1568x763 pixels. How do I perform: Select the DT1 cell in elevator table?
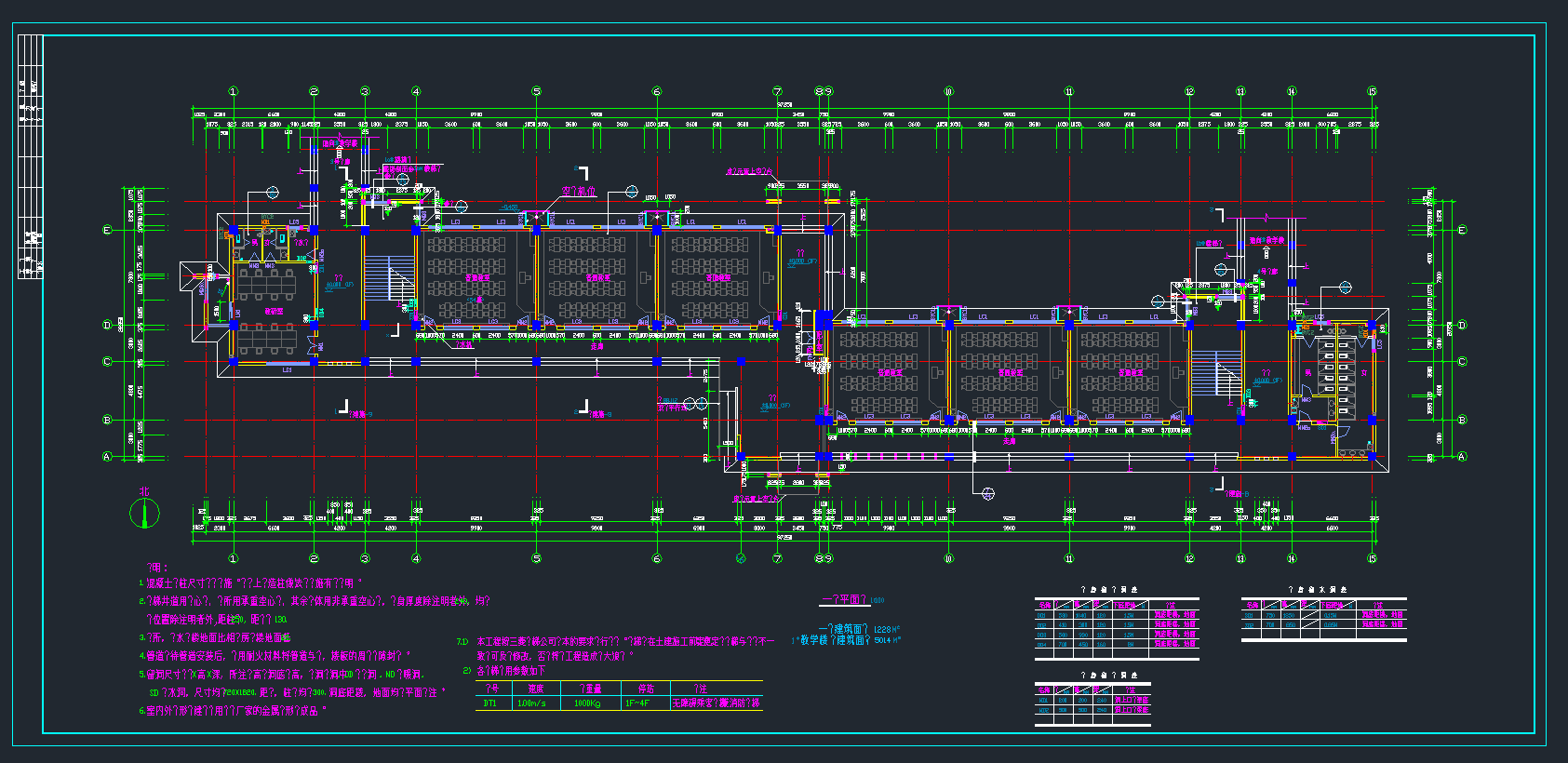(490, 703)
